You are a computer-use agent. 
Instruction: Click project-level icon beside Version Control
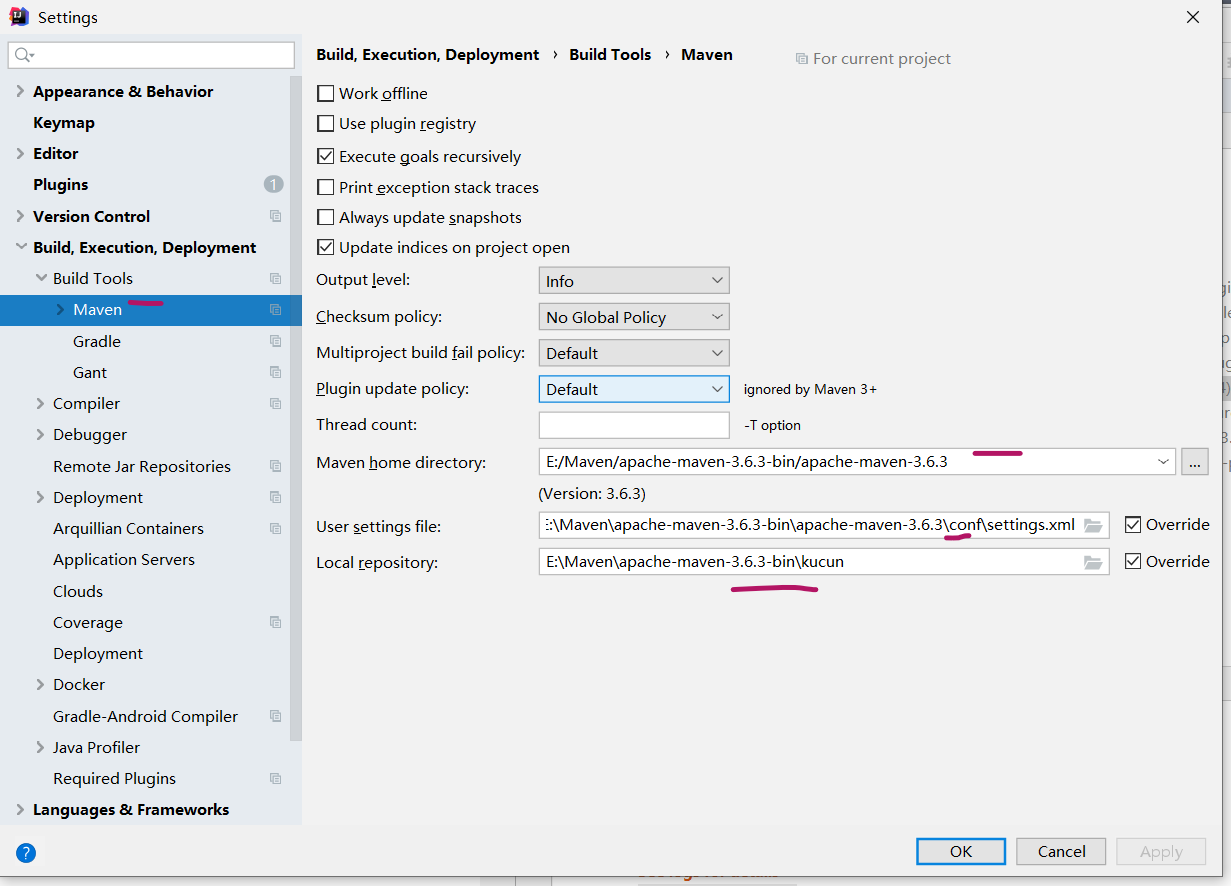tap(275, 216)
